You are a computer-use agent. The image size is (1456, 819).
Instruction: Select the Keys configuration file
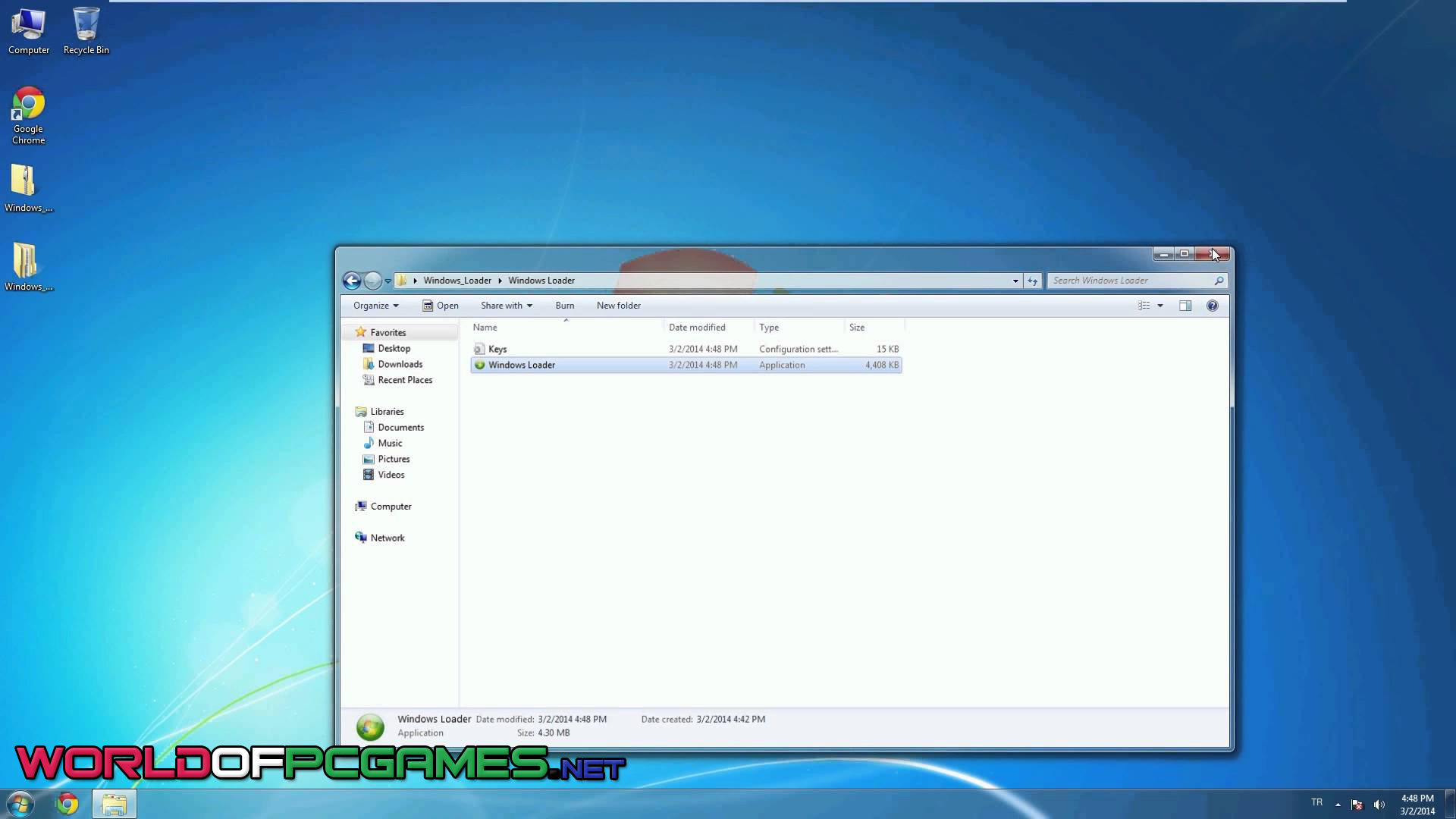pos(497,349)
